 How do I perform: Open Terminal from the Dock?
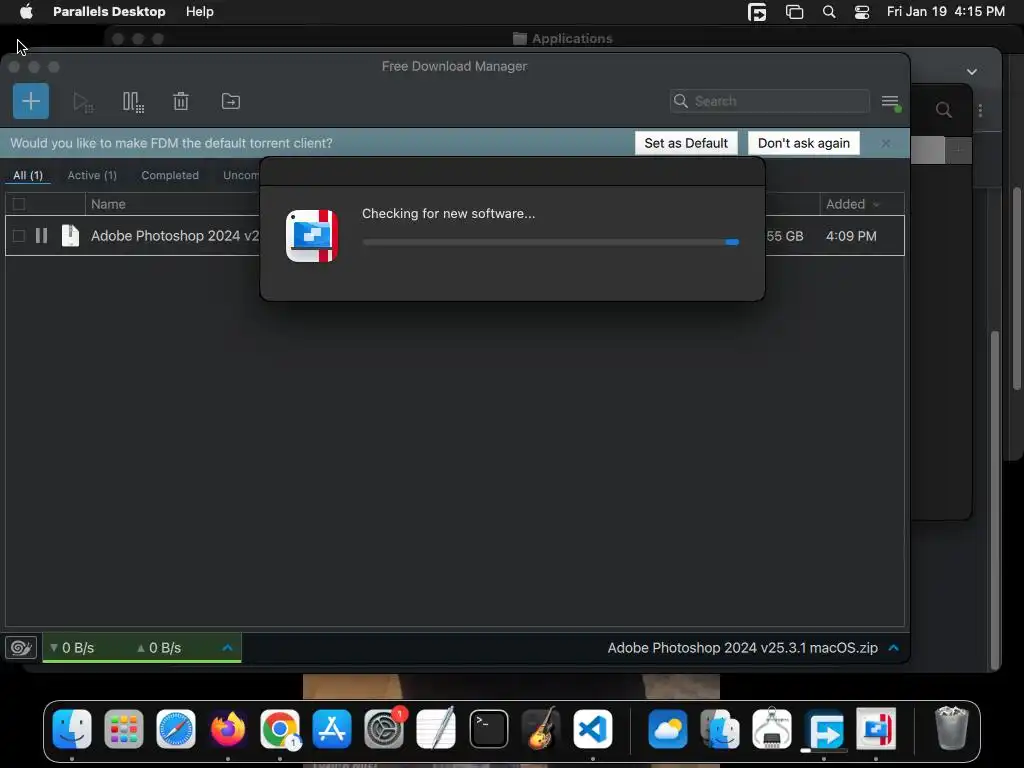click(488, 729)
